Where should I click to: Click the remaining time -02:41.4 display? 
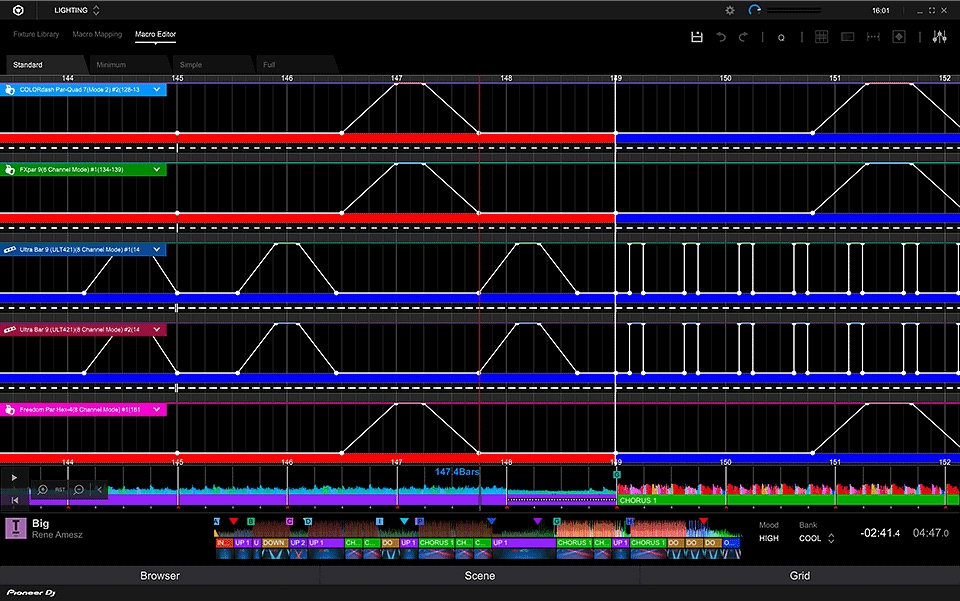click(880, 533)
